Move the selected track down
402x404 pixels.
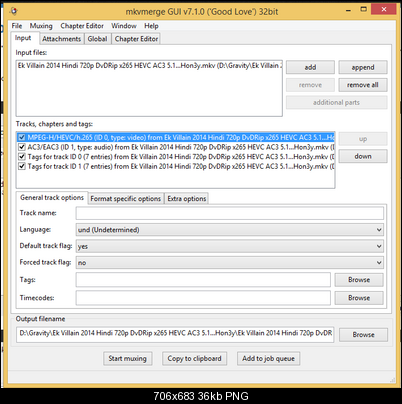click(363, 156)
